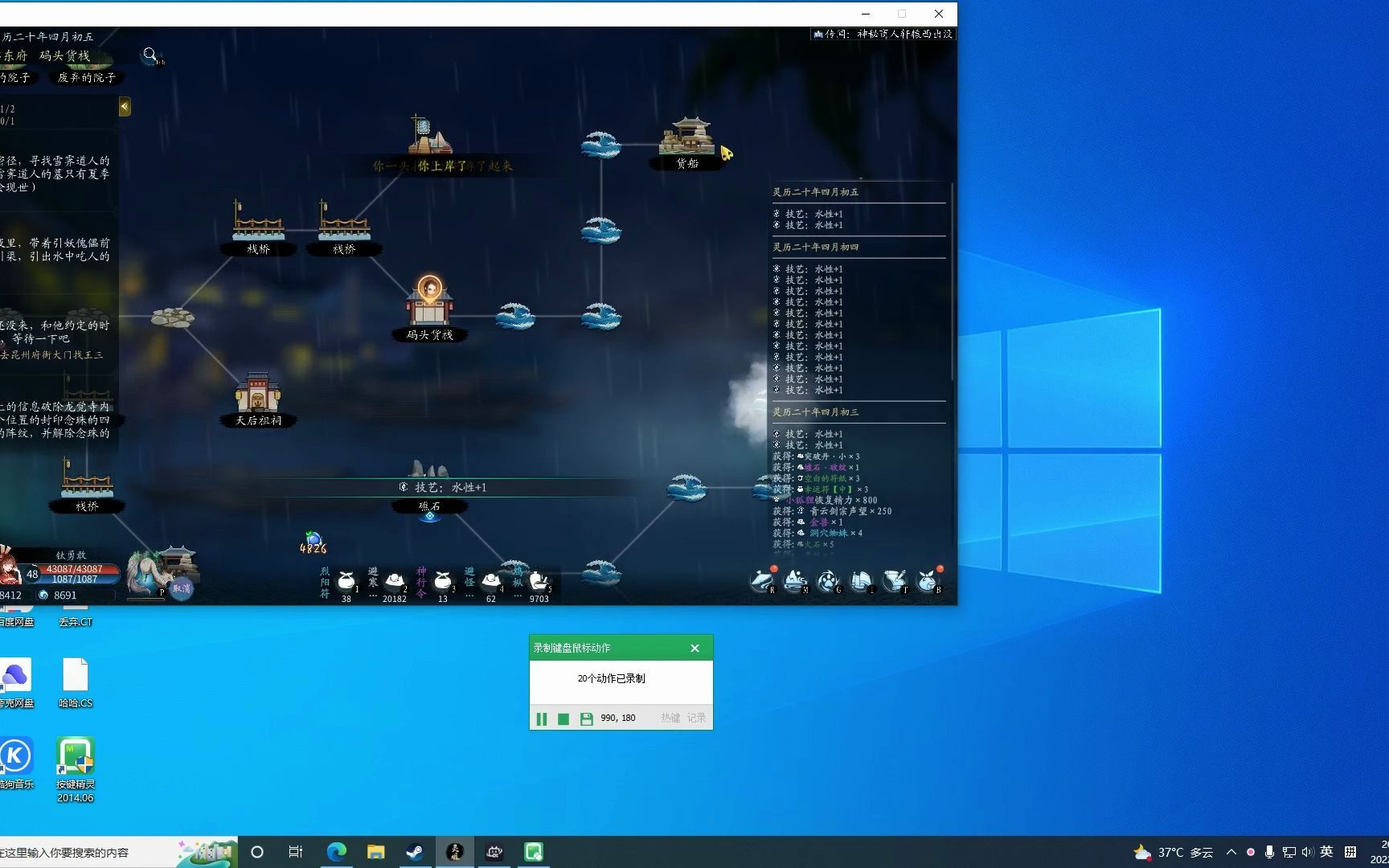Open Task View on taskbar

(296, 852)
